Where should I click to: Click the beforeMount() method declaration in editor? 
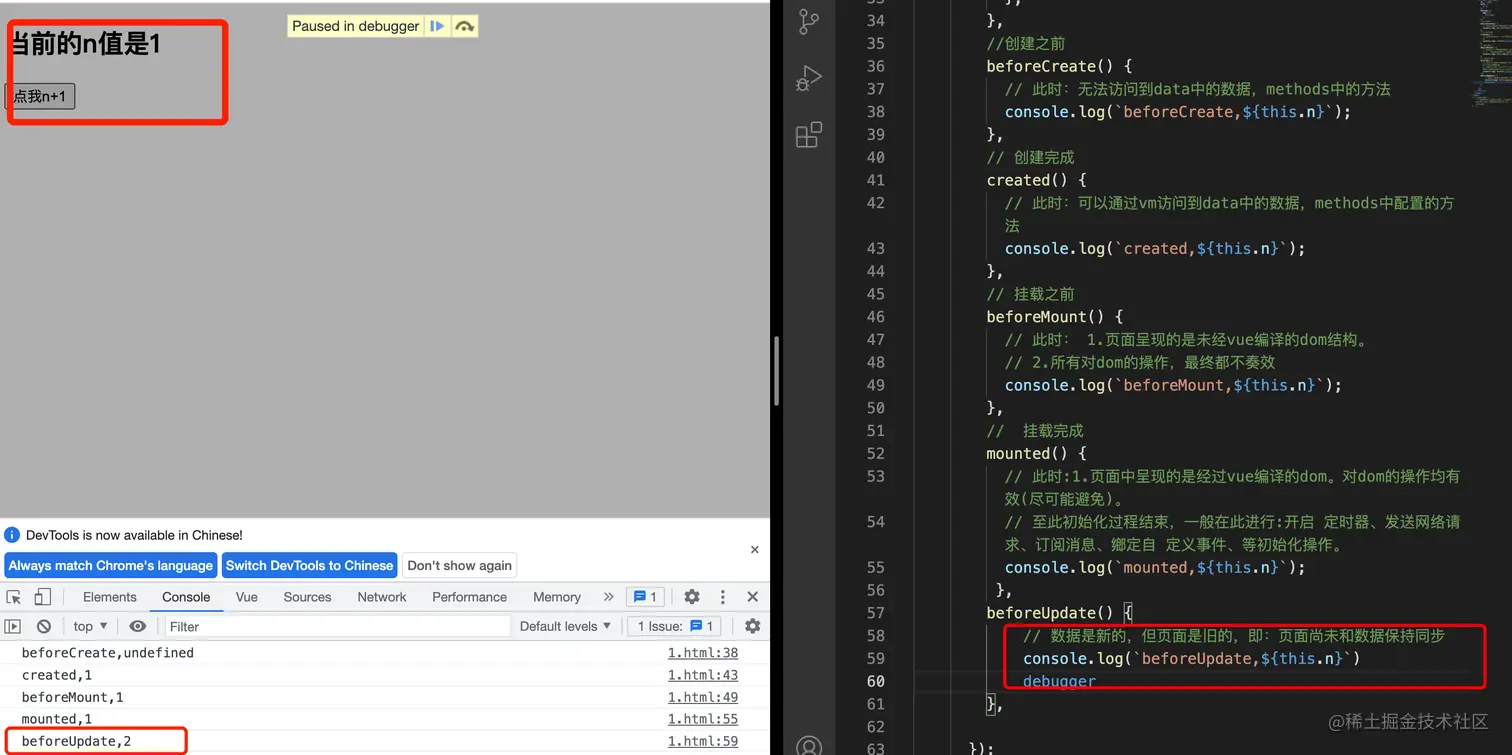(x=1055, y=317)
